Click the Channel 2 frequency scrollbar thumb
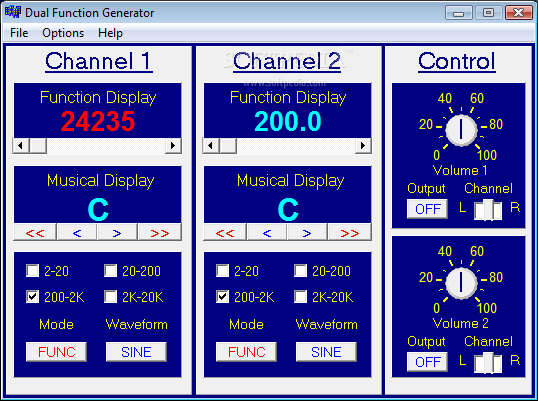Screen dimensions: 538x401 click(x=228, y=146)
